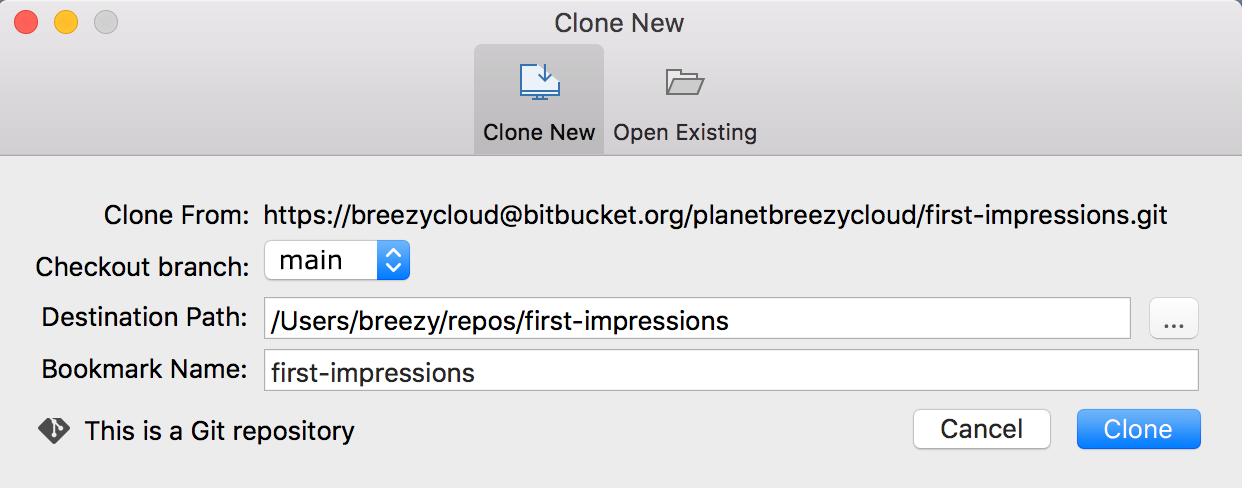Click into the Bookmark Name field
The height and width of the screenshot is (488, 1242).
731,371
